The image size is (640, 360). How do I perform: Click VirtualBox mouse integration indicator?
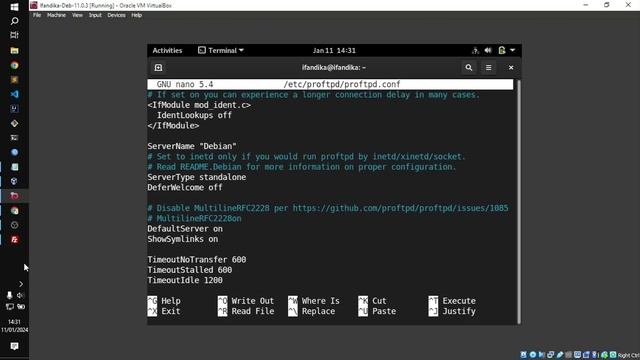[x=604, y=355]
